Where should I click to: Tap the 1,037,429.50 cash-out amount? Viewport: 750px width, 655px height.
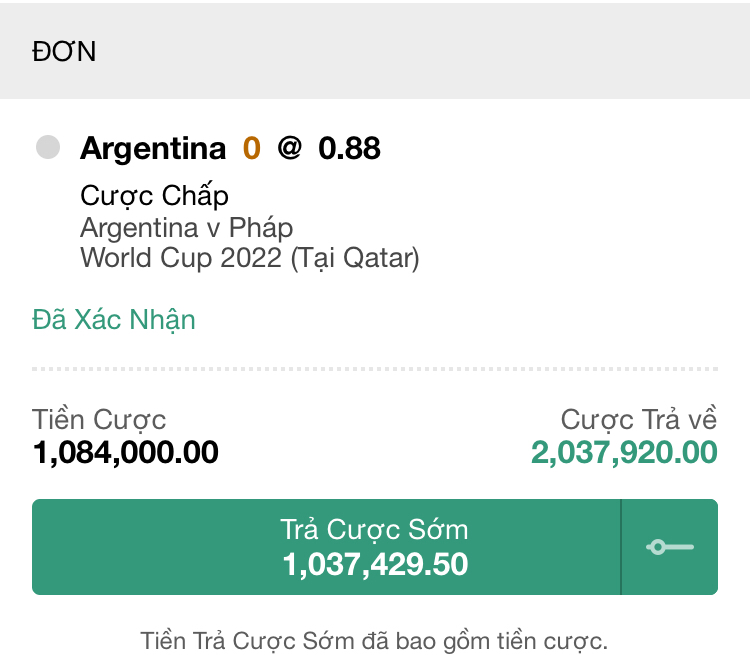375,564
